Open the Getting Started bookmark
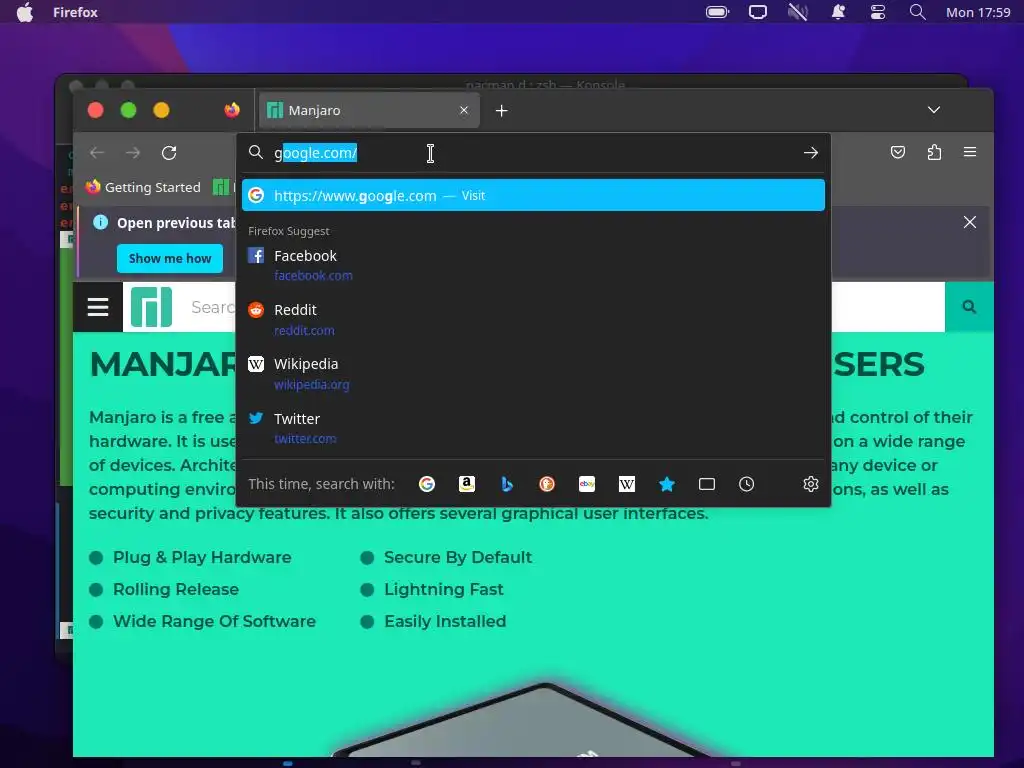 point(143,187)
